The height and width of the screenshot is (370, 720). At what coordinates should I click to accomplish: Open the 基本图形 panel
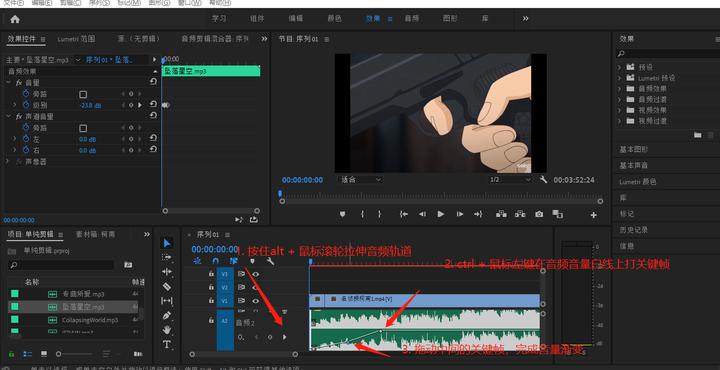pyautogui.click(x=634, y=149)
